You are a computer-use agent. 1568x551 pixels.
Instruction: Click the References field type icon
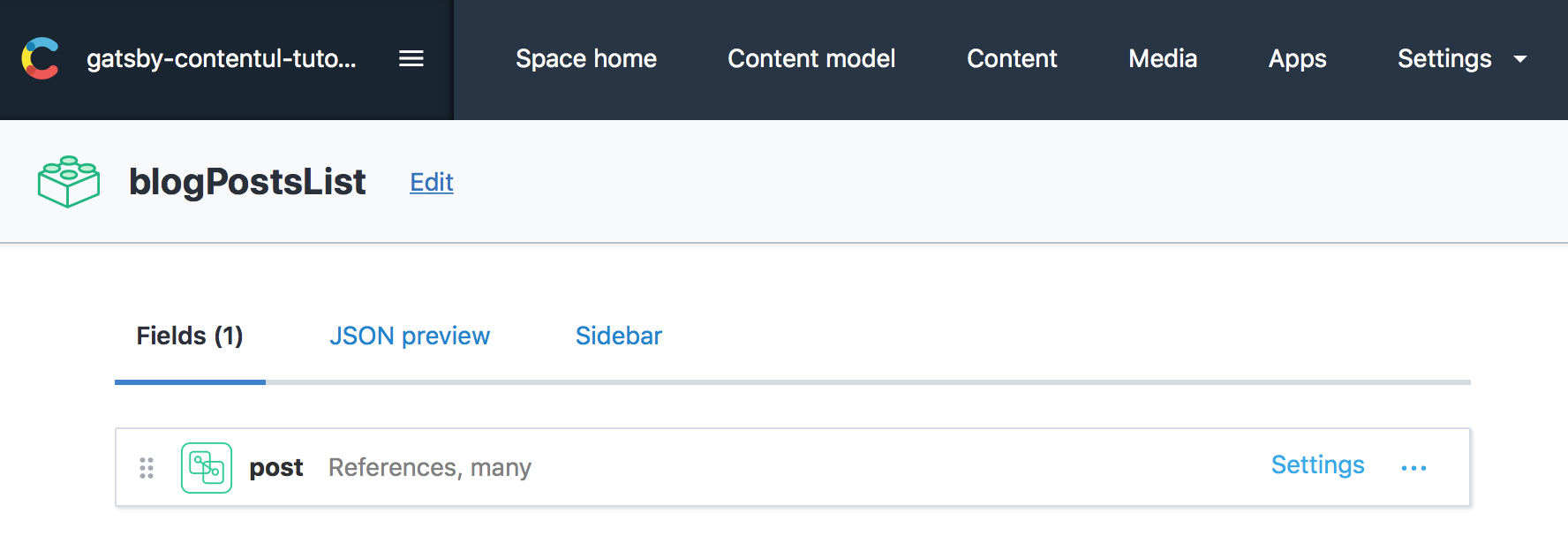(x=207, y=468)
